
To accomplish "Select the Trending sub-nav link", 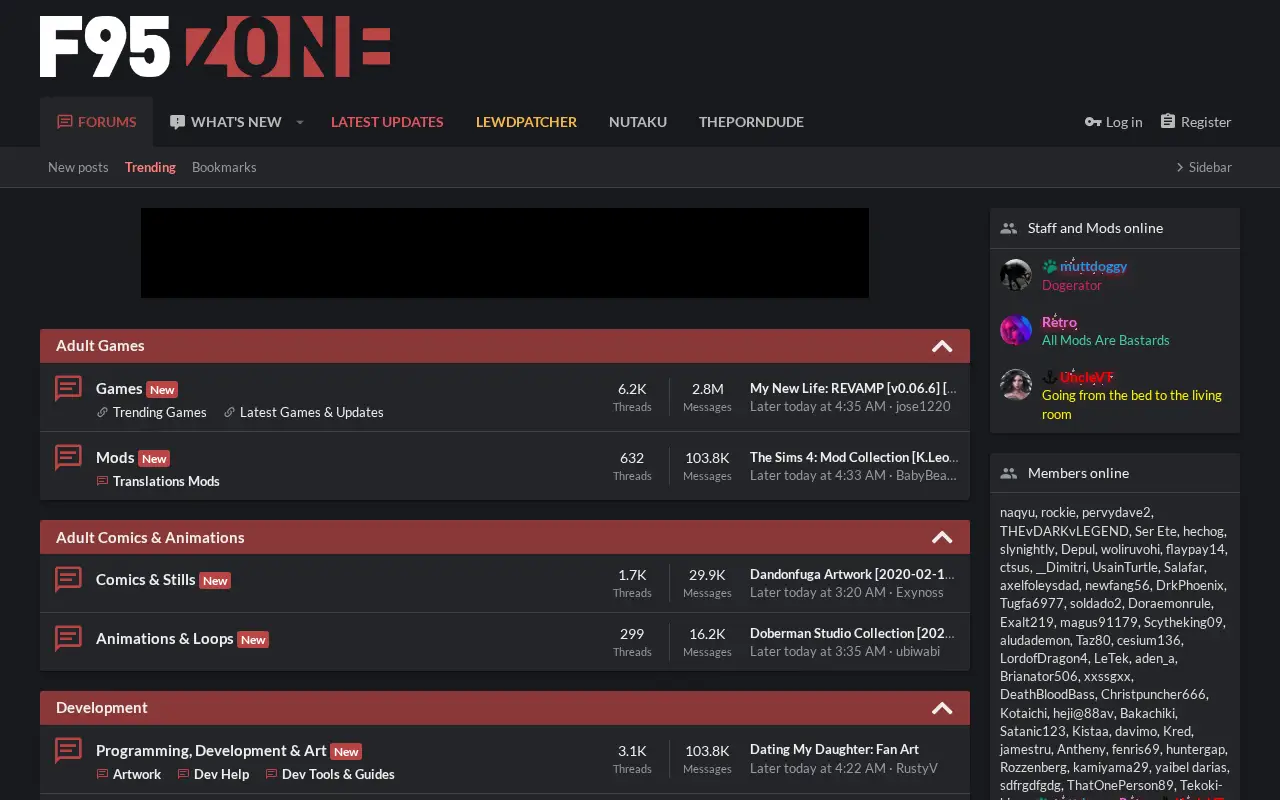I will [150, 167].
